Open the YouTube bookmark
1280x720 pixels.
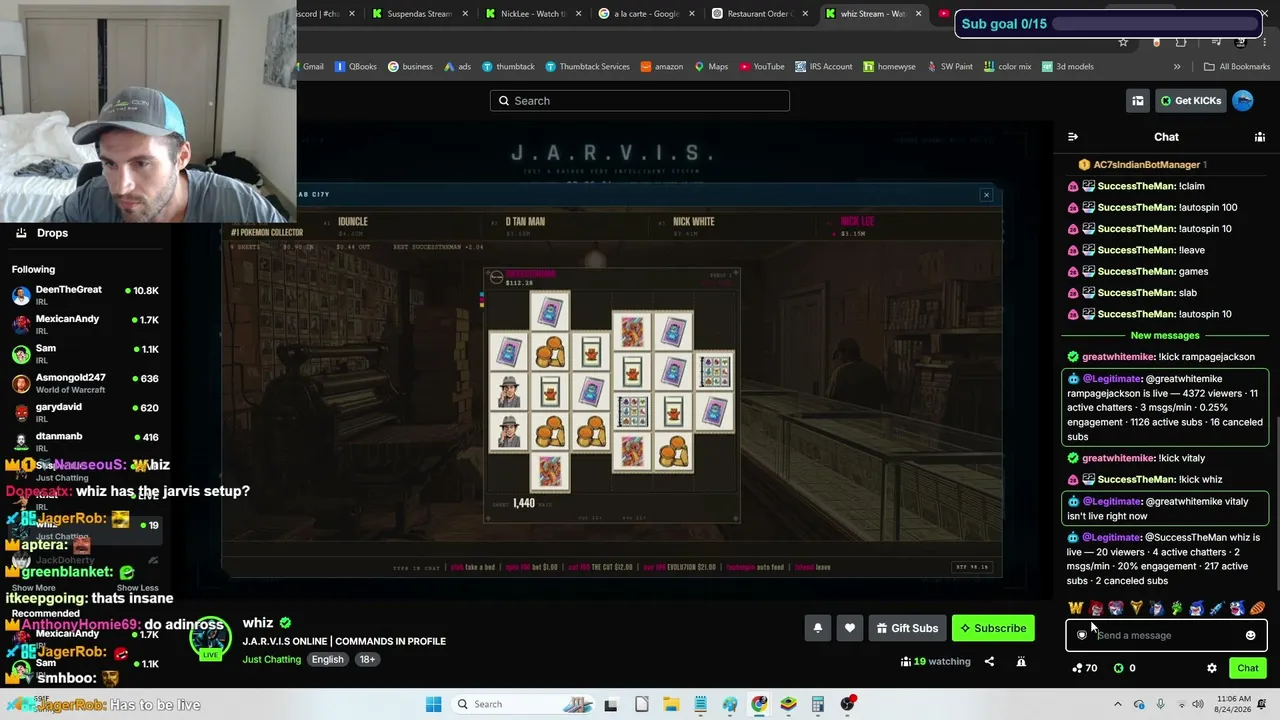[762, 67]
